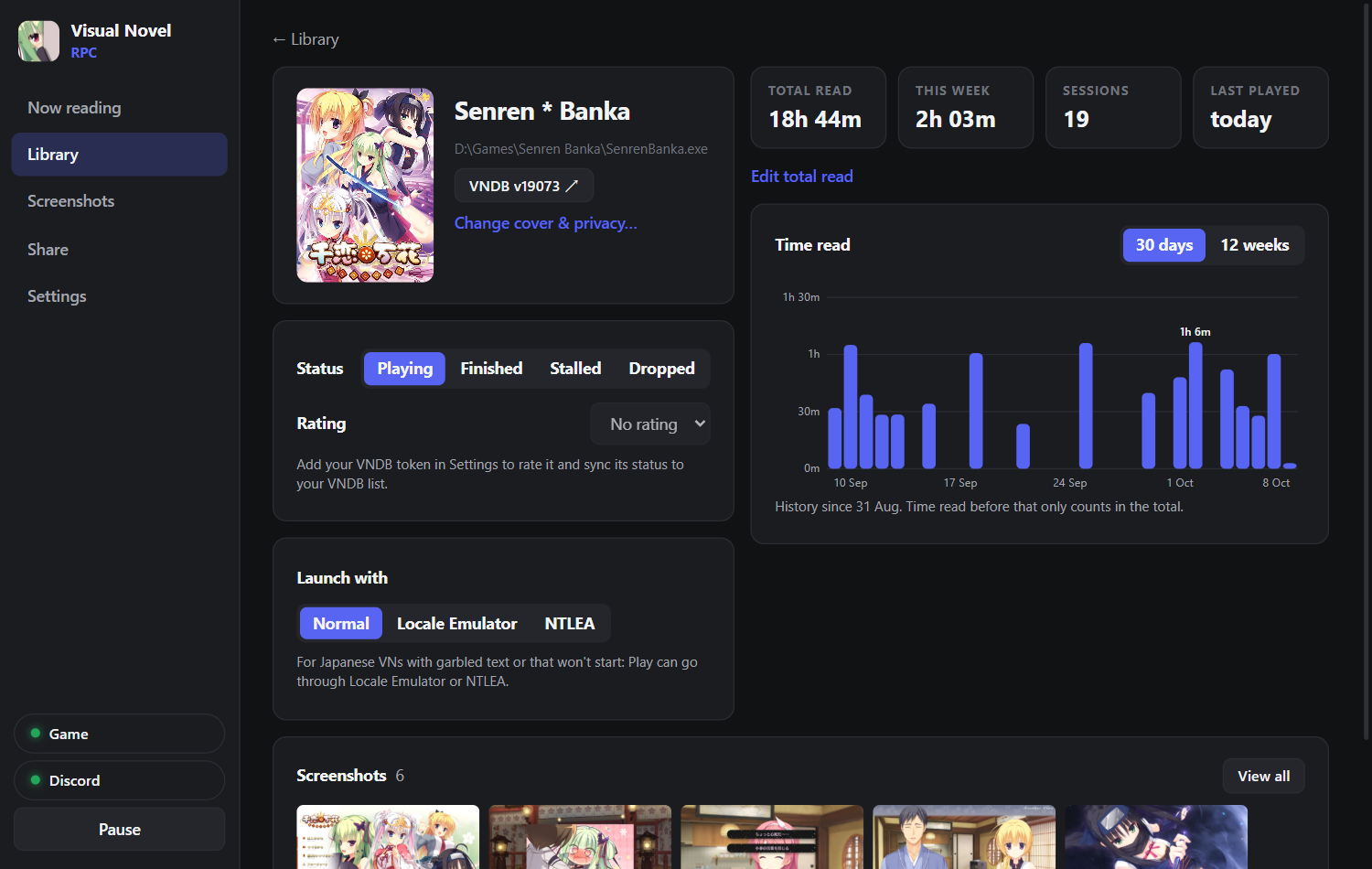Click the Game status indicator pill
The width and height of the screenshot is (1372, 869).
point(120,734)
